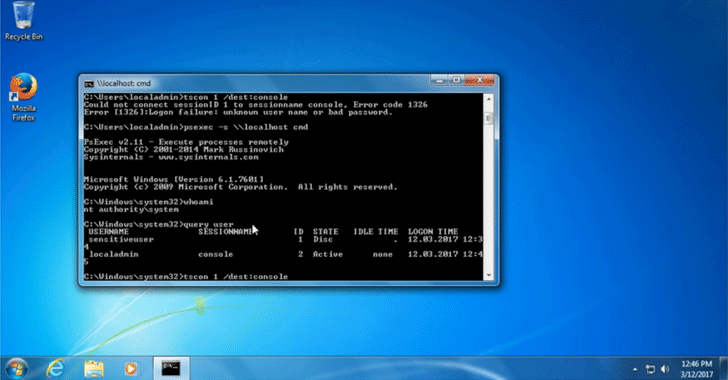The image size is (728, 380).
Task: Click the 'SESSIONNAME' column header
Action: pos(225,232)
